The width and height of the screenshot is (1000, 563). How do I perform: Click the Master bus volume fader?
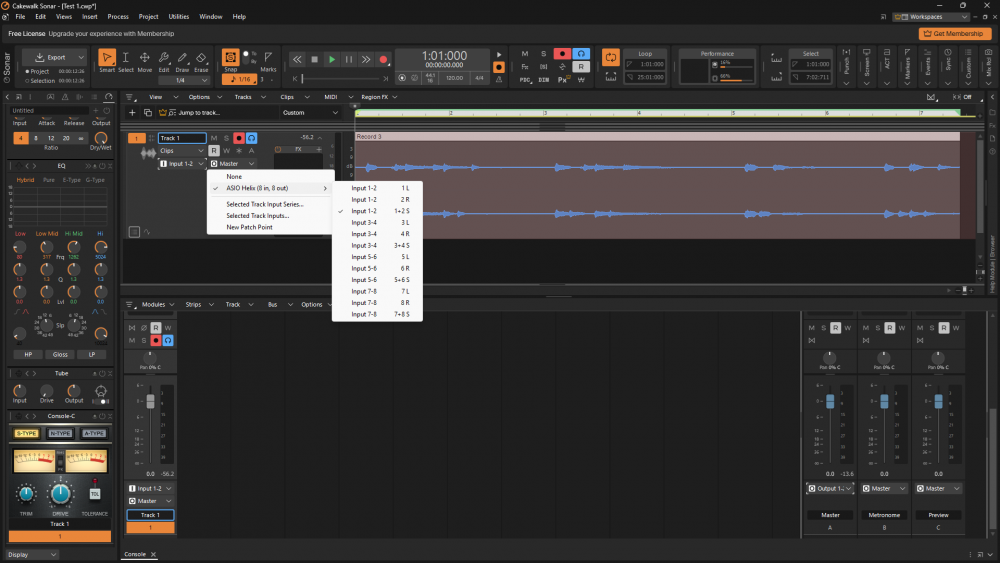(830, 401)
